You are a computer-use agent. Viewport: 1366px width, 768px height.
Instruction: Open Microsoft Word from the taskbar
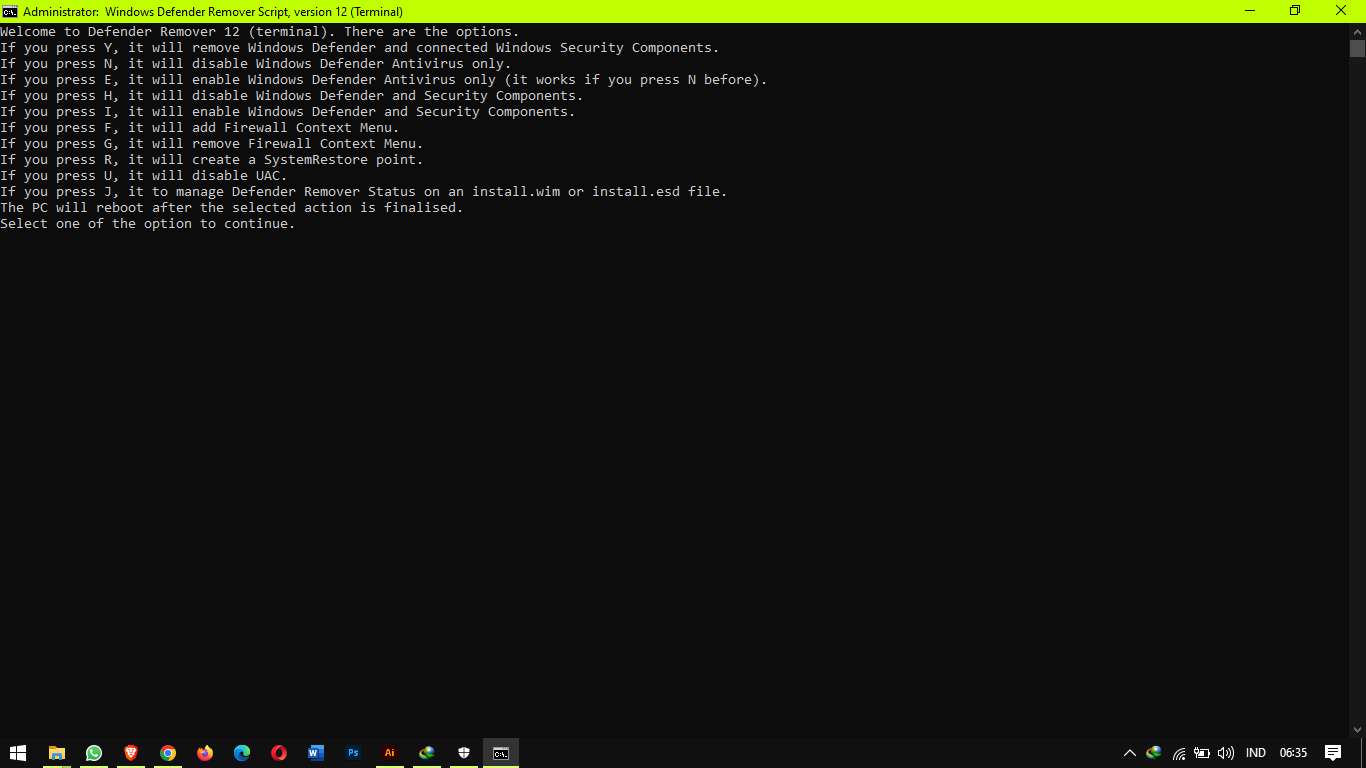(316, 753)
